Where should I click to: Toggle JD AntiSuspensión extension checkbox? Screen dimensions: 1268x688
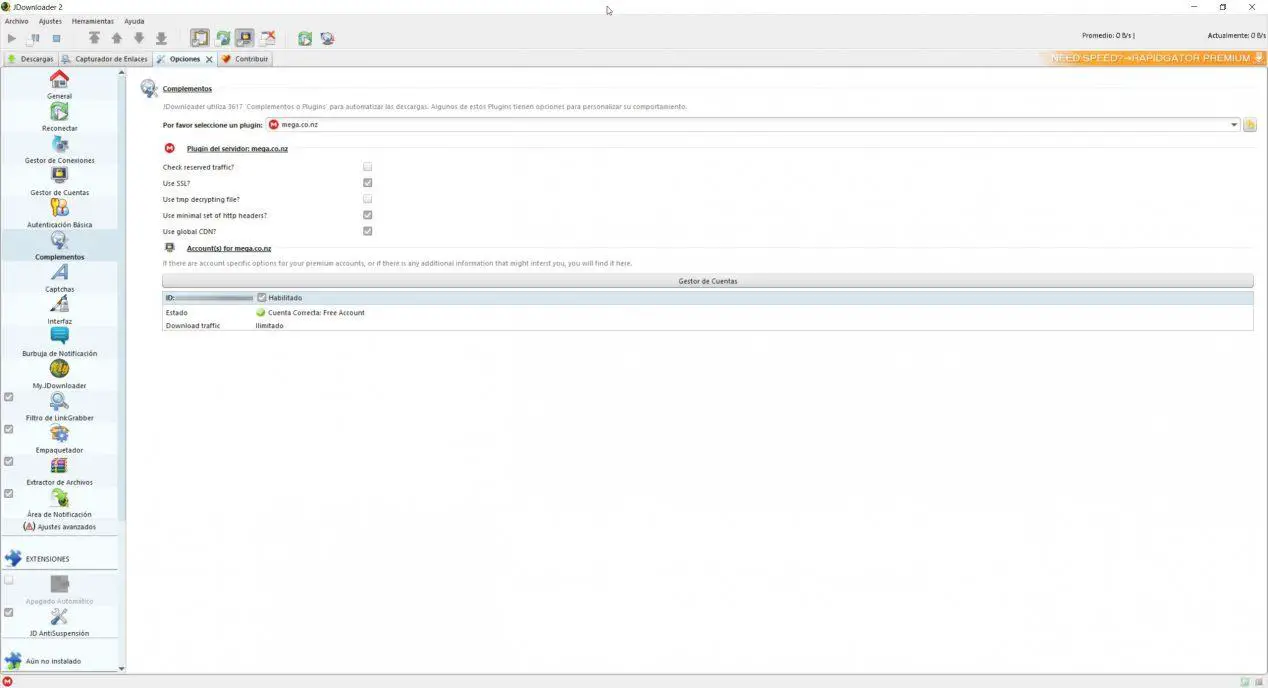(x=9, y=612)
